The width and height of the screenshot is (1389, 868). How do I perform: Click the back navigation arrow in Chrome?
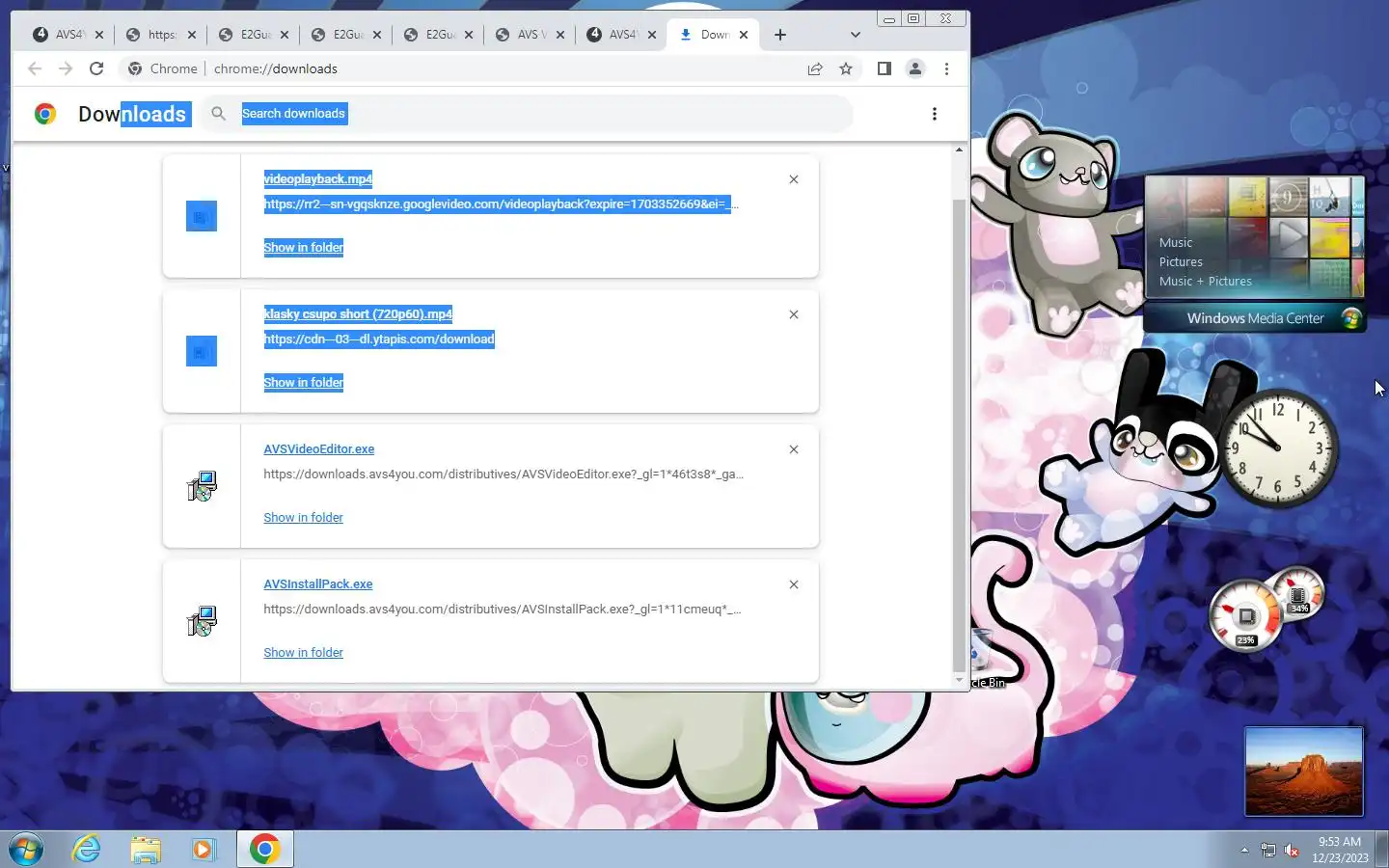click(x=35, y=68)
